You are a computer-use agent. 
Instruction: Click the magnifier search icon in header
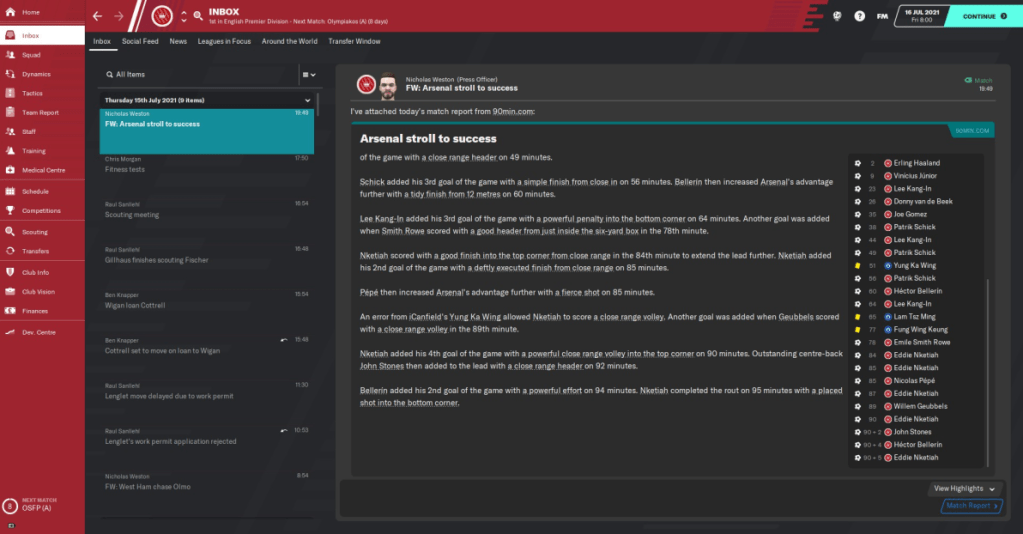point(198,17)
